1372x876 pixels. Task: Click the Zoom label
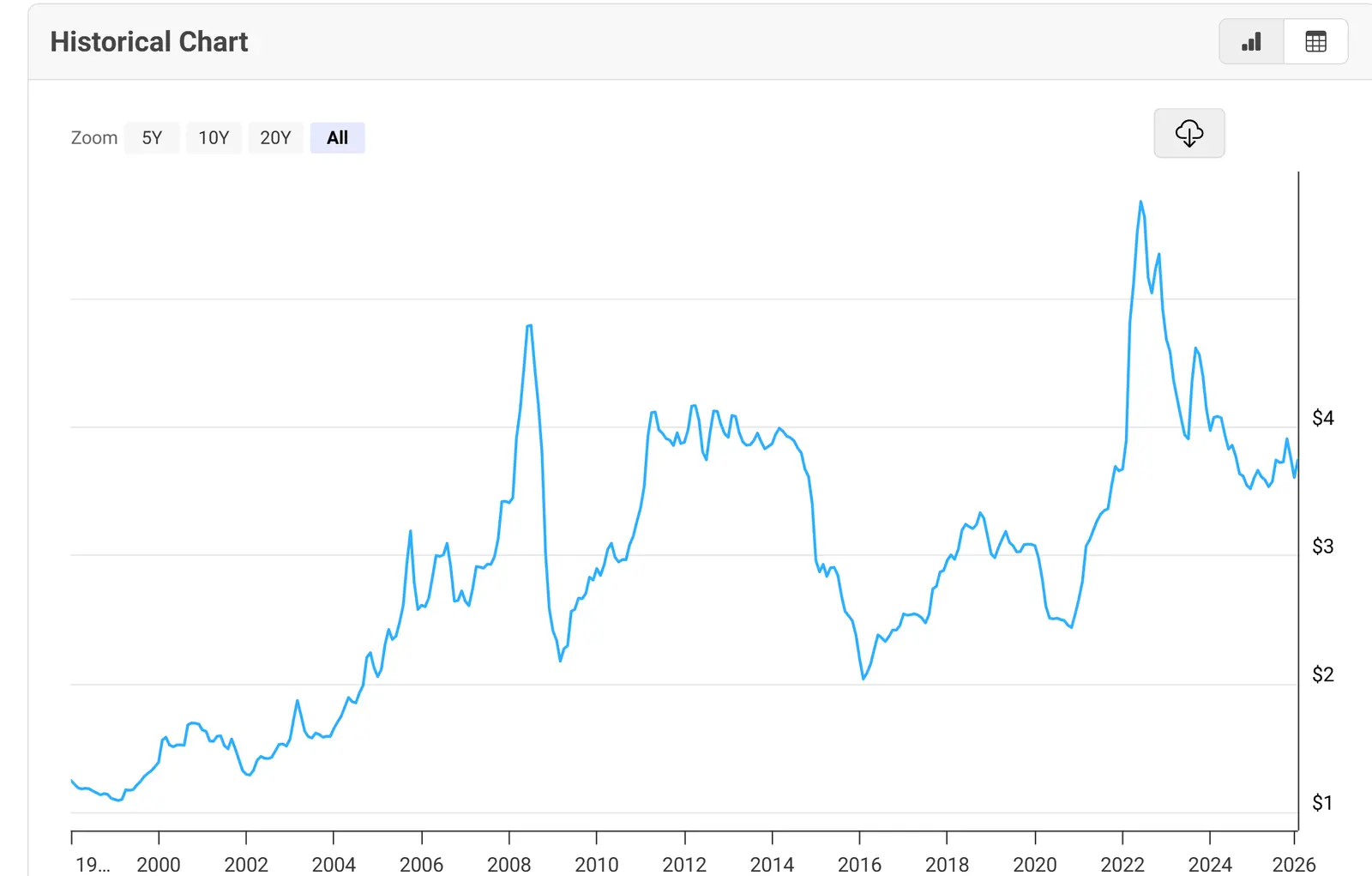coord(94,137)
